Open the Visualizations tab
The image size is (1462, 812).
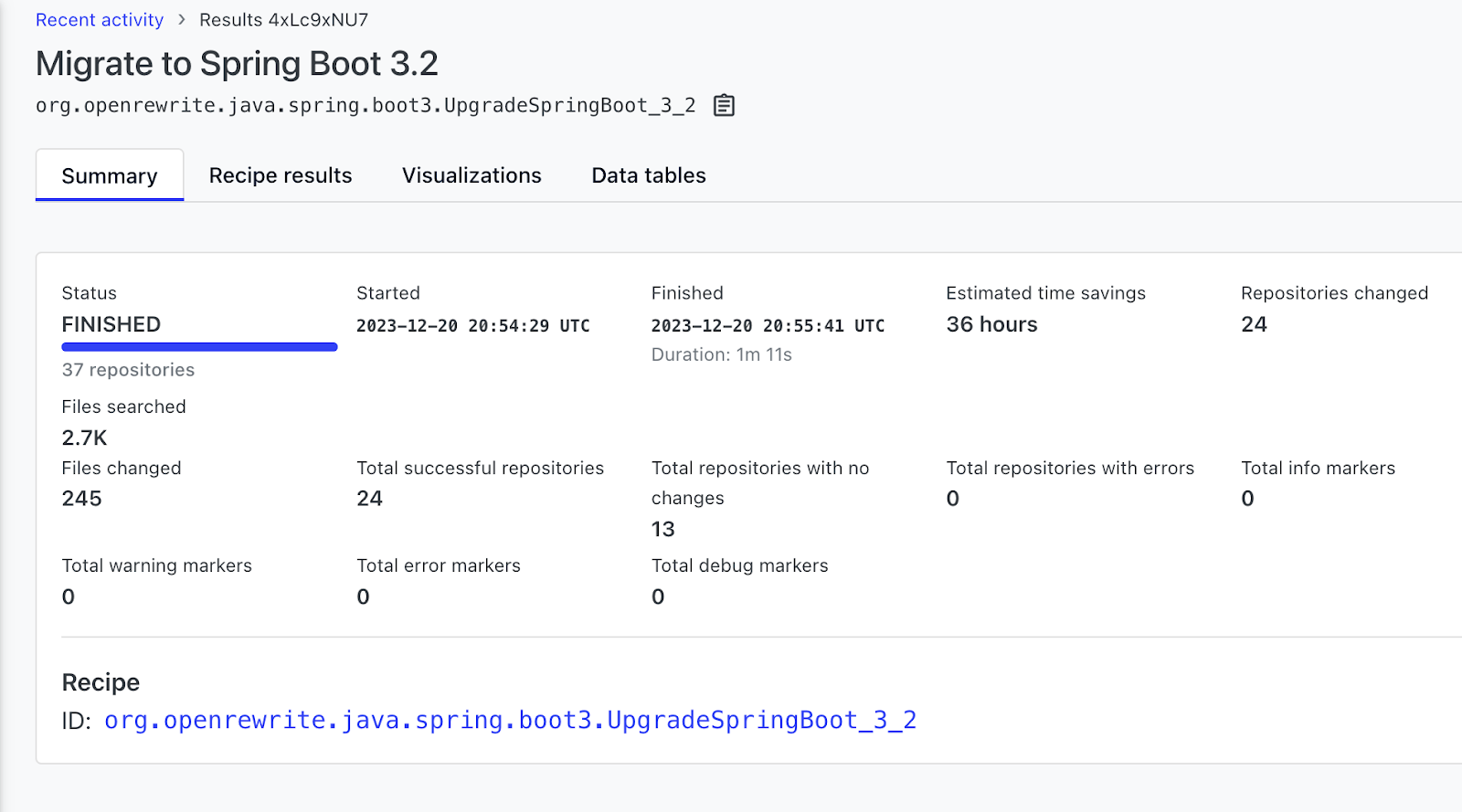(x=471, y=175)
